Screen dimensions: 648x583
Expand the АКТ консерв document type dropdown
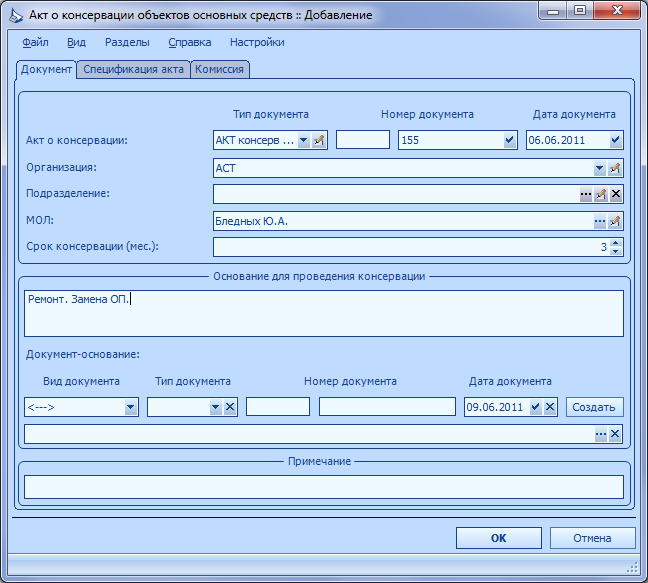pos(304,140)
